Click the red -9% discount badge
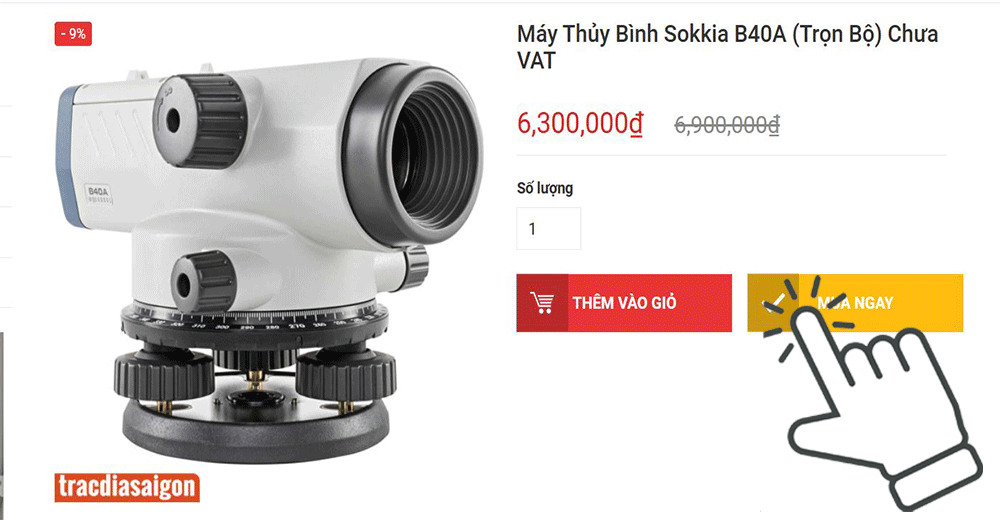 click(x=73, y=34)
